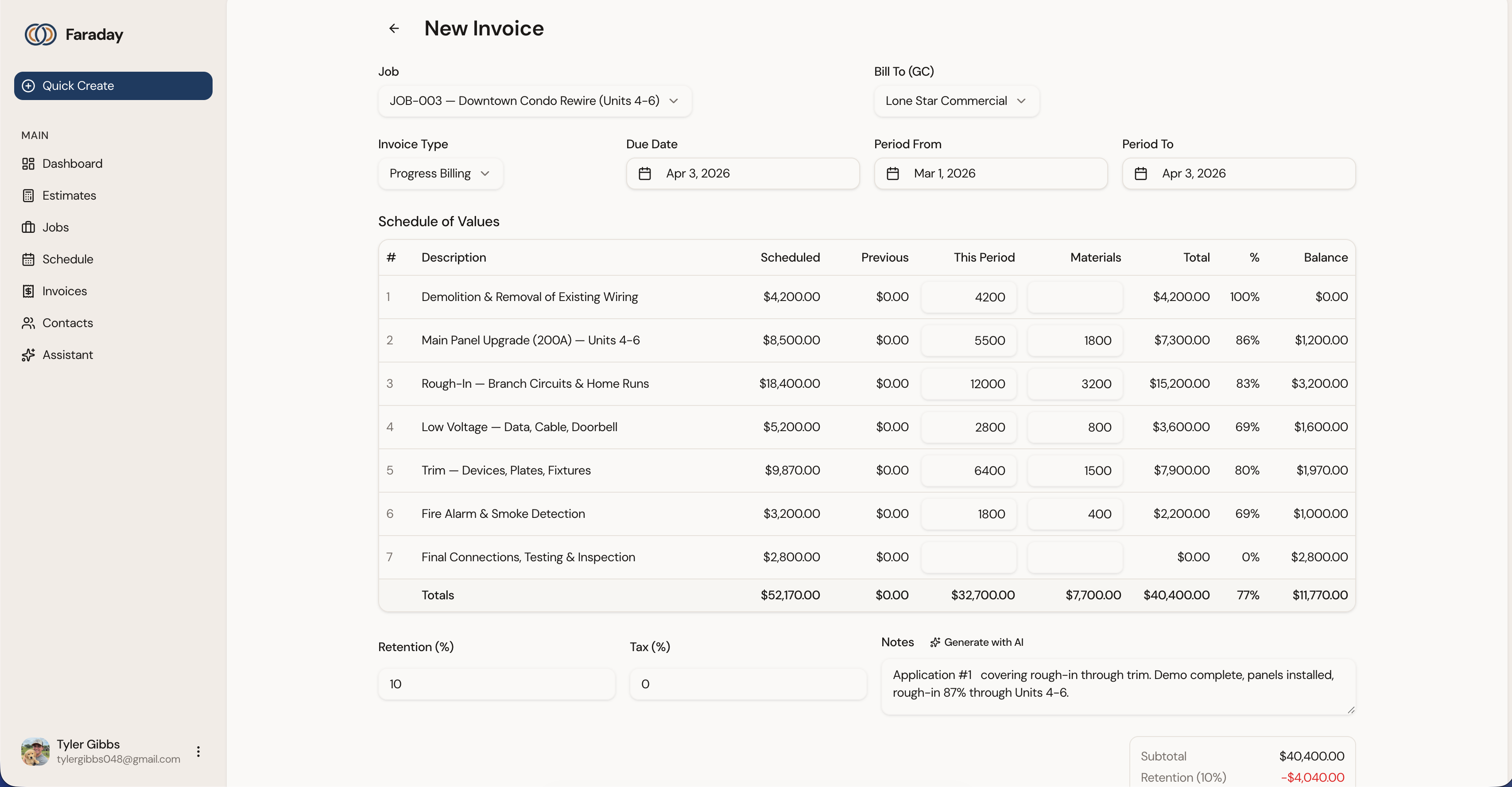Open the Estimates section
Image resolution: width=1512 pixels, height=787 pixels.
tap(69, 195)
